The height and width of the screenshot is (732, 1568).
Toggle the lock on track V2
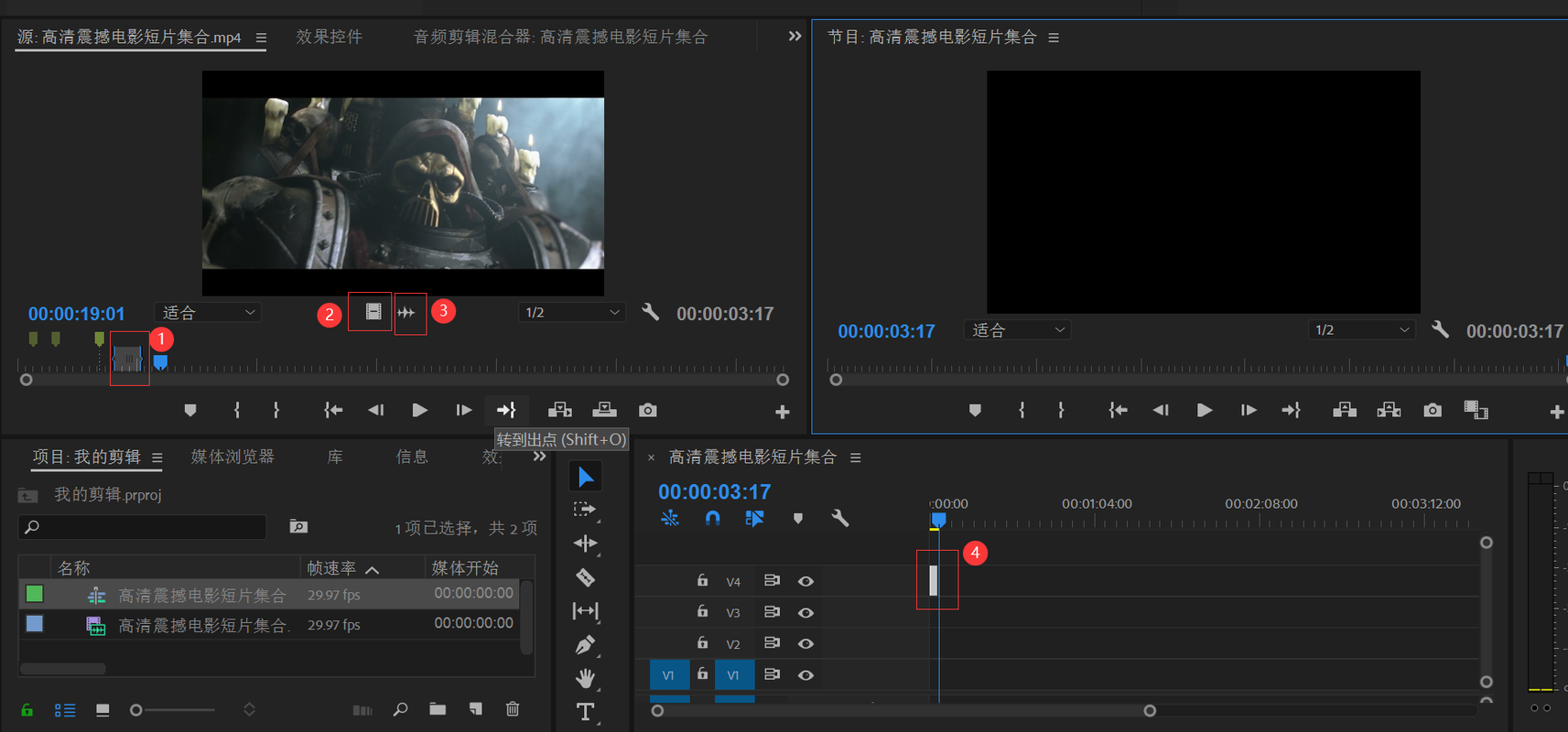pyautogui.click(x=702, y=642)
